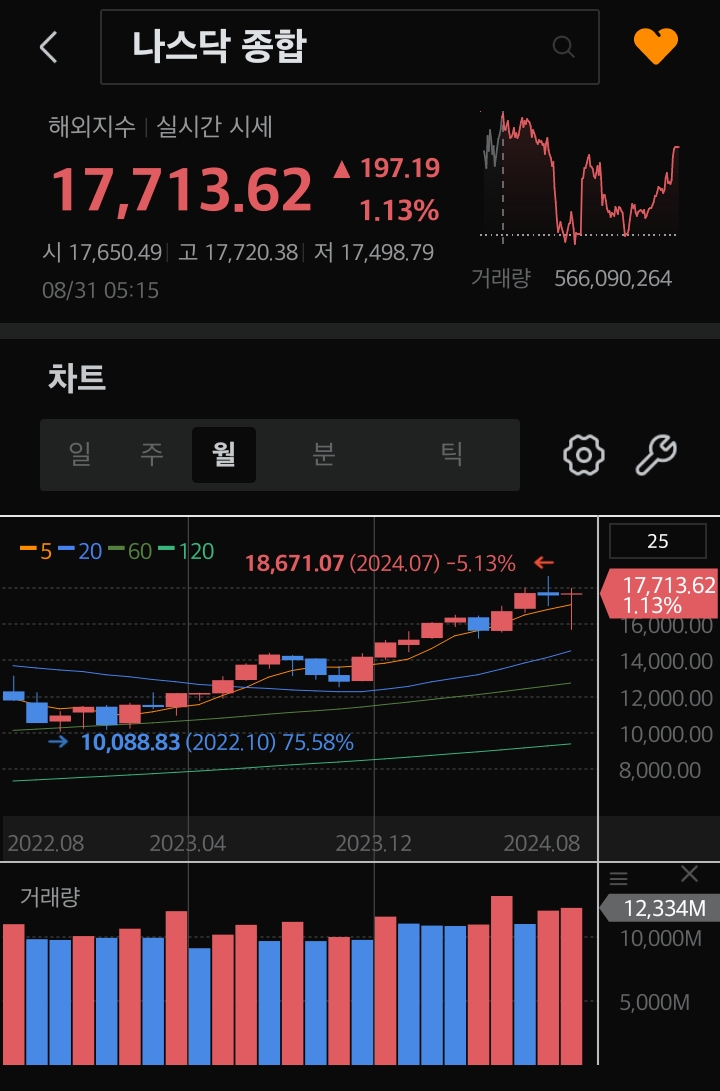Select the 월 monthly tab
720x1091 pixels.
[x=224, y=454]
